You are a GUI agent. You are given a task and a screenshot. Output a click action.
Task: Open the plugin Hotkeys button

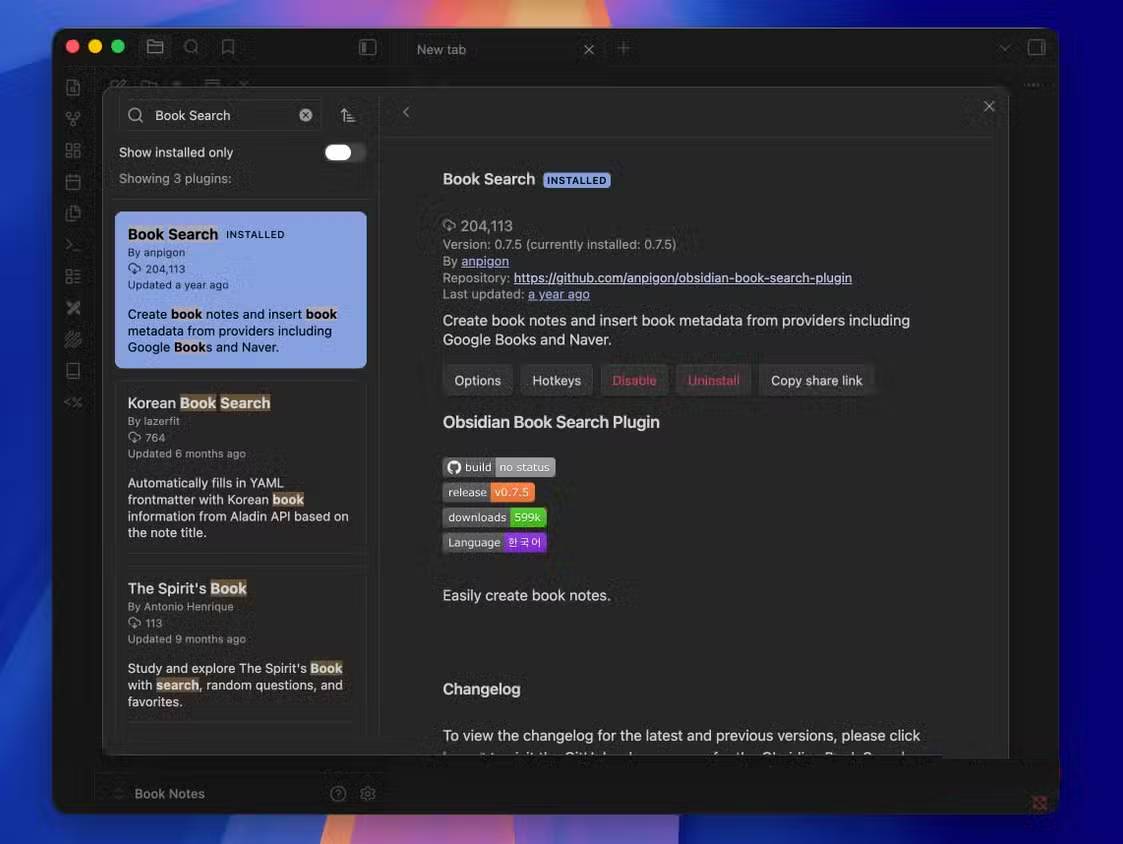coord(556,380)
